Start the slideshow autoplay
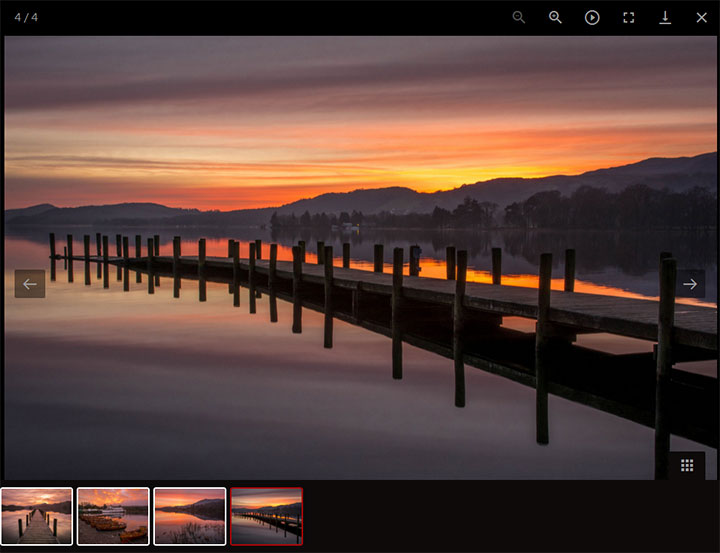Image resolution: width=720 pixels, height=553 pixels. [592, 17]
